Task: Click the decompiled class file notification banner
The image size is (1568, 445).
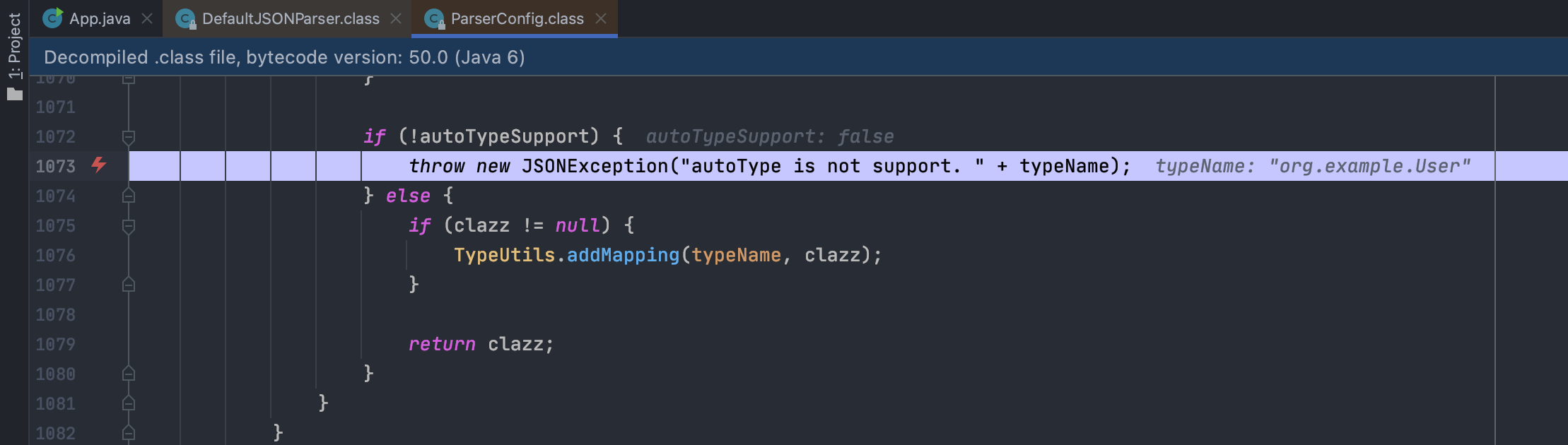Action: point(284,57)
